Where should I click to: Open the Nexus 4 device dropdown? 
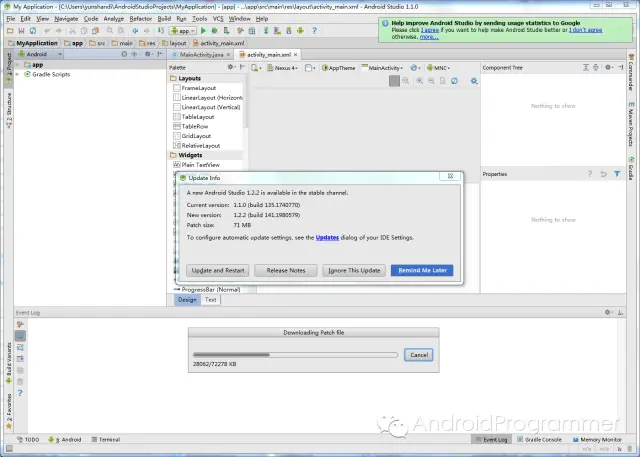tap(282, 68)
